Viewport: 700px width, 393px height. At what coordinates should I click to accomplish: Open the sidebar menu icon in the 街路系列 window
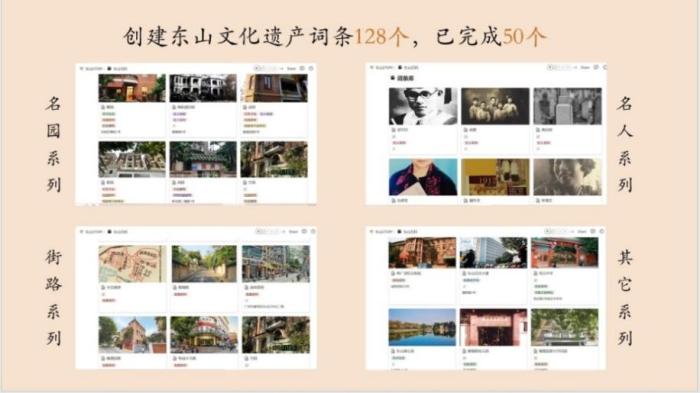81,232
